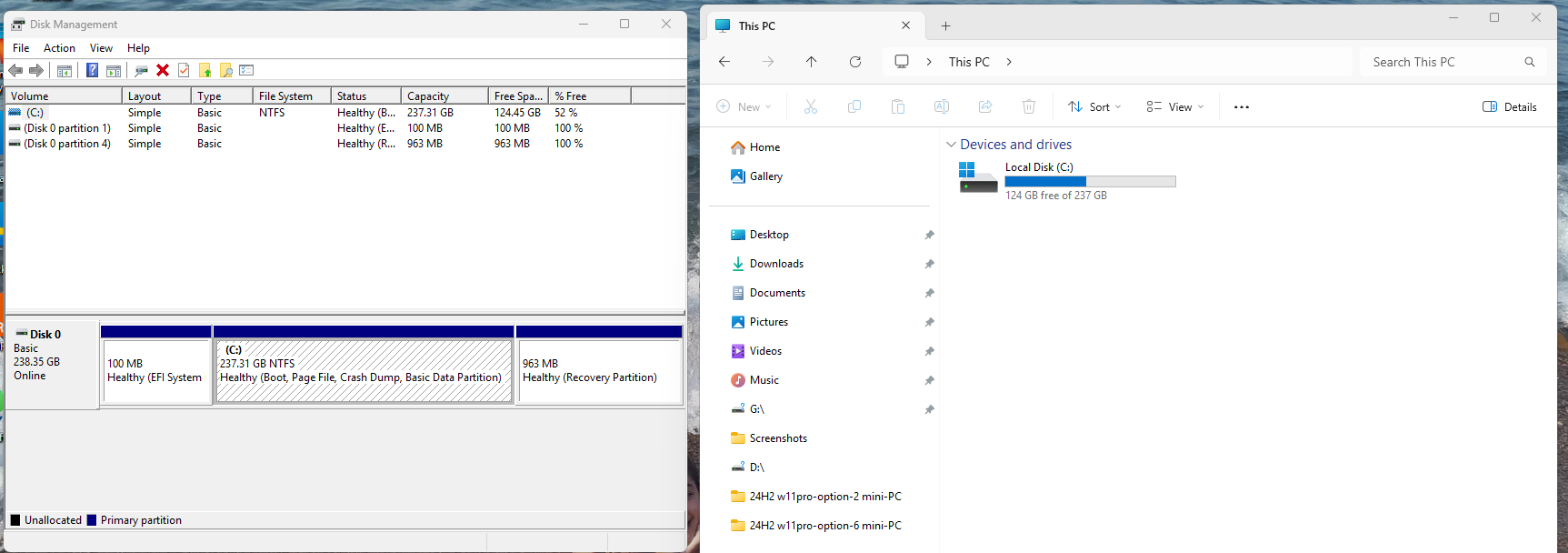This screenshot has width=1568, height=553.
Task: Sort by the Capacity column header
Action: 444,96
